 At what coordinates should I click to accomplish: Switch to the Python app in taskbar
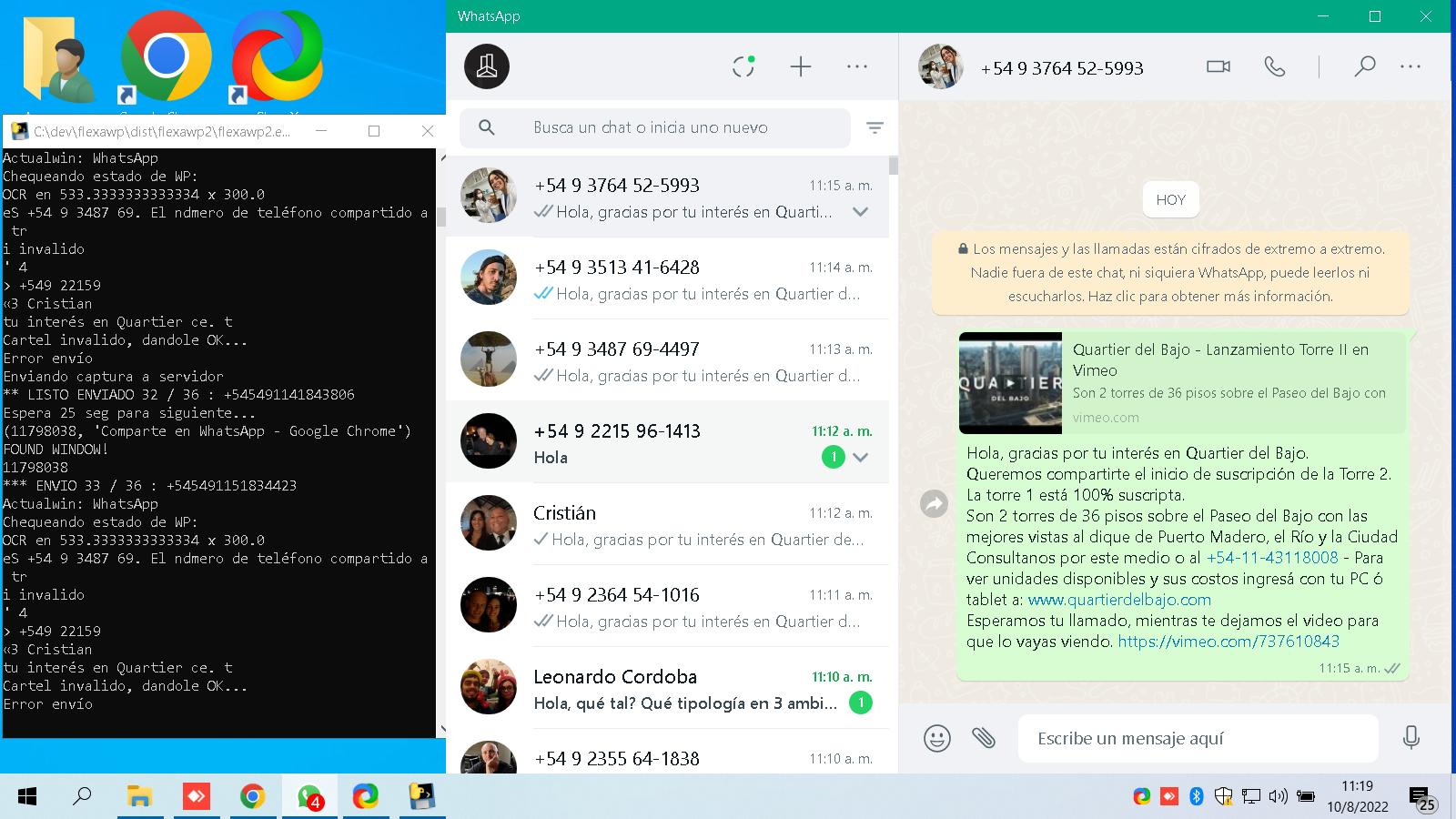tap(421, 797)
